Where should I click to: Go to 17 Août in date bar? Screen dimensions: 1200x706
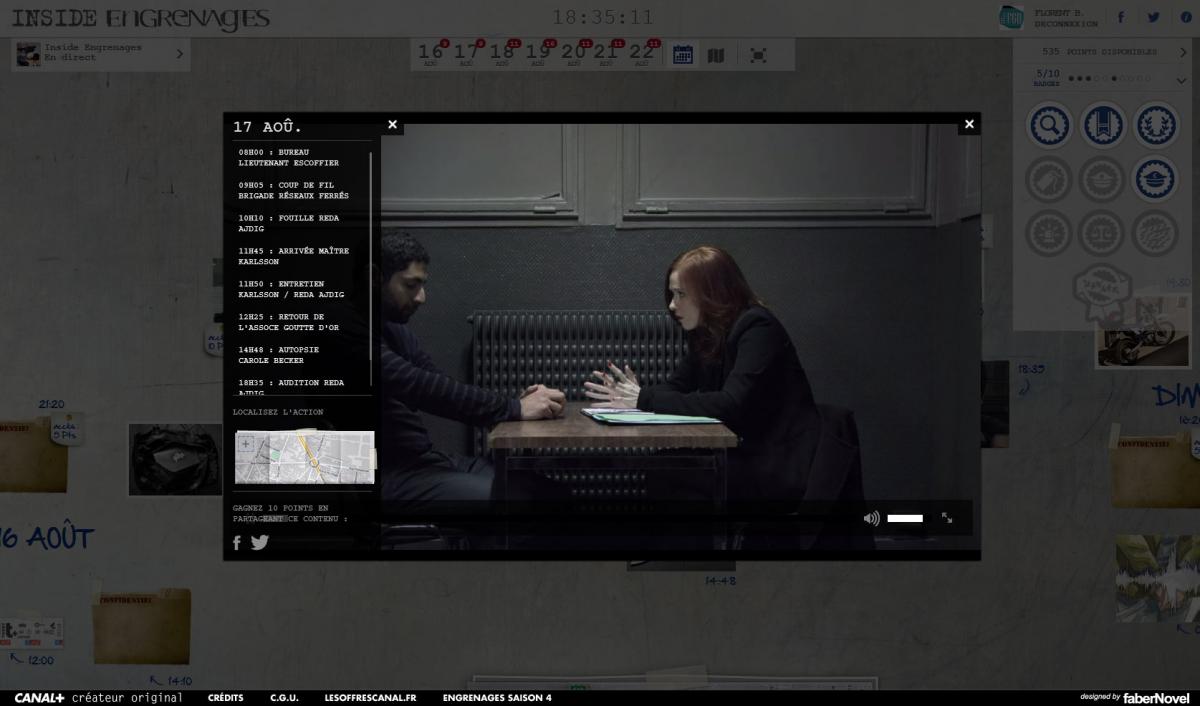[x=466, y=54]
